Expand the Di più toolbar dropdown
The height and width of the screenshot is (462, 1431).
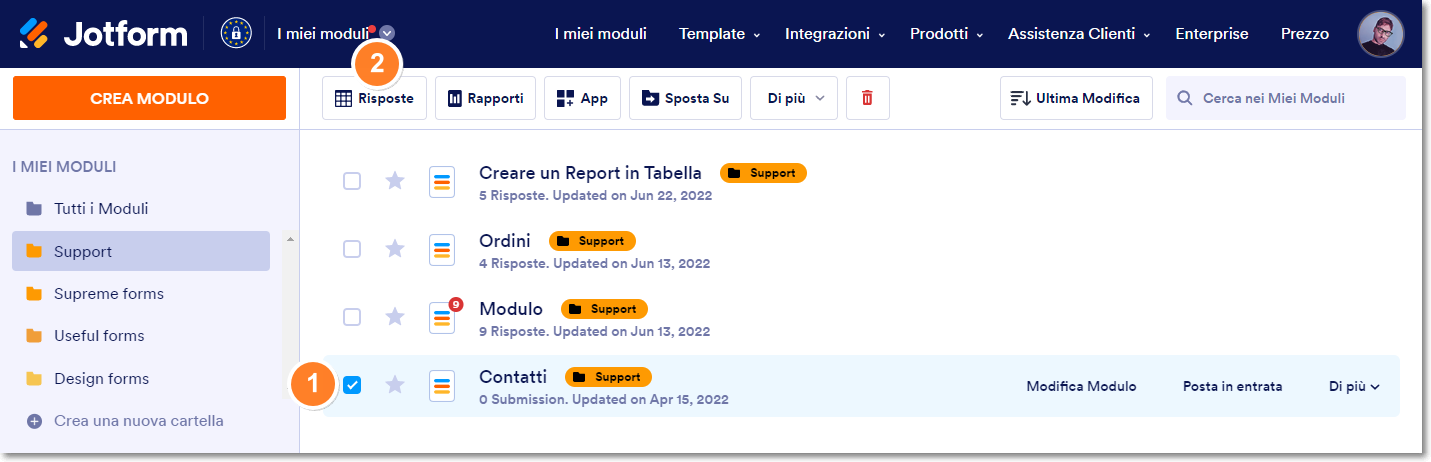click(x=794, y=98)
